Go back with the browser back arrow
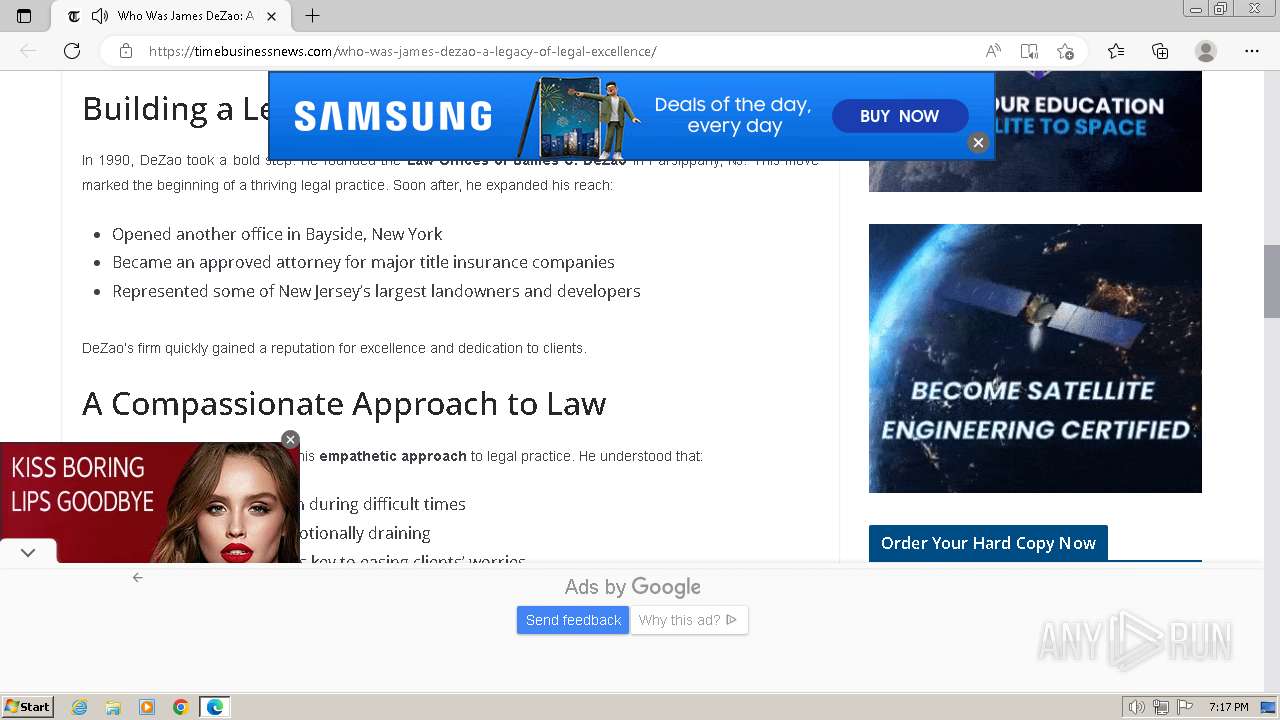 28,51
